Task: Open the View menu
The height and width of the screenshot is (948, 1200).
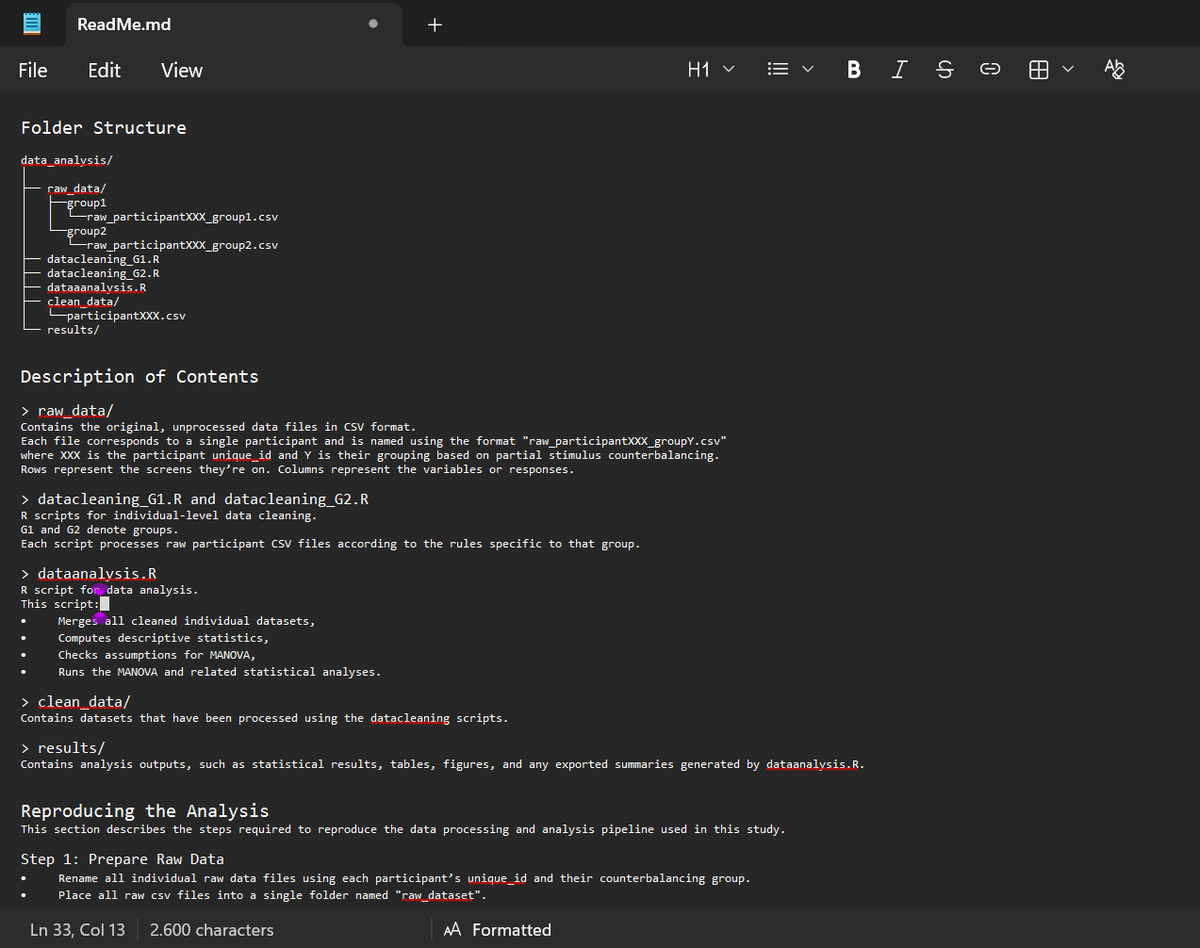Action: coord(182,70)
